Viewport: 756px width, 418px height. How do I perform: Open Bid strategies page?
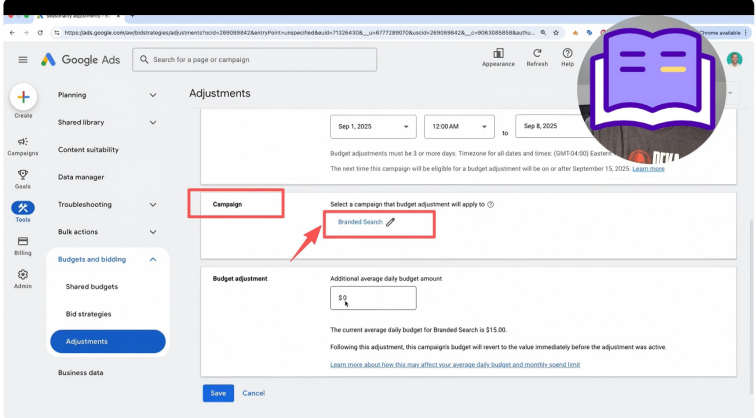(88, 314)
